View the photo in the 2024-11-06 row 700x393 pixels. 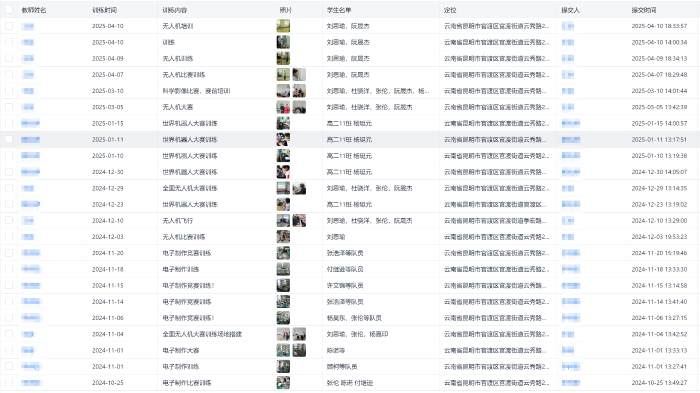point(283,318)
